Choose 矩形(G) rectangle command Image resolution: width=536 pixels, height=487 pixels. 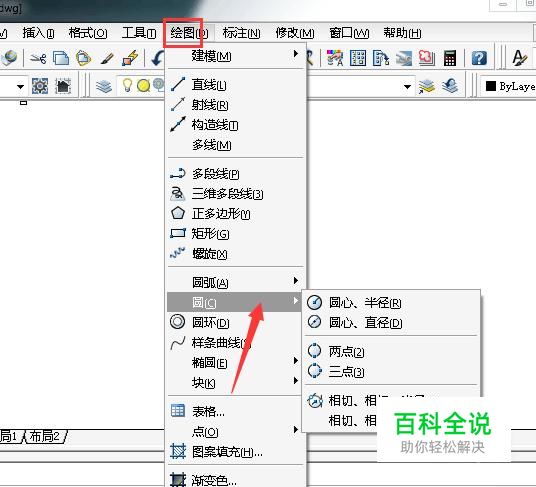pos(236,234)
